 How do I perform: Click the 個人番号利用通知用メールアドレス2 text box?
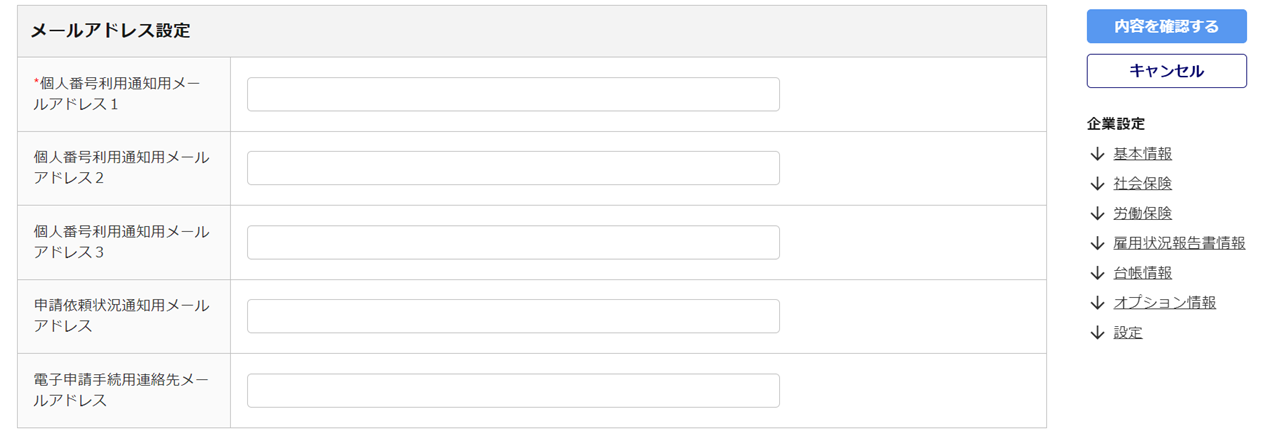pyautogui.click(x=513, y=168)
